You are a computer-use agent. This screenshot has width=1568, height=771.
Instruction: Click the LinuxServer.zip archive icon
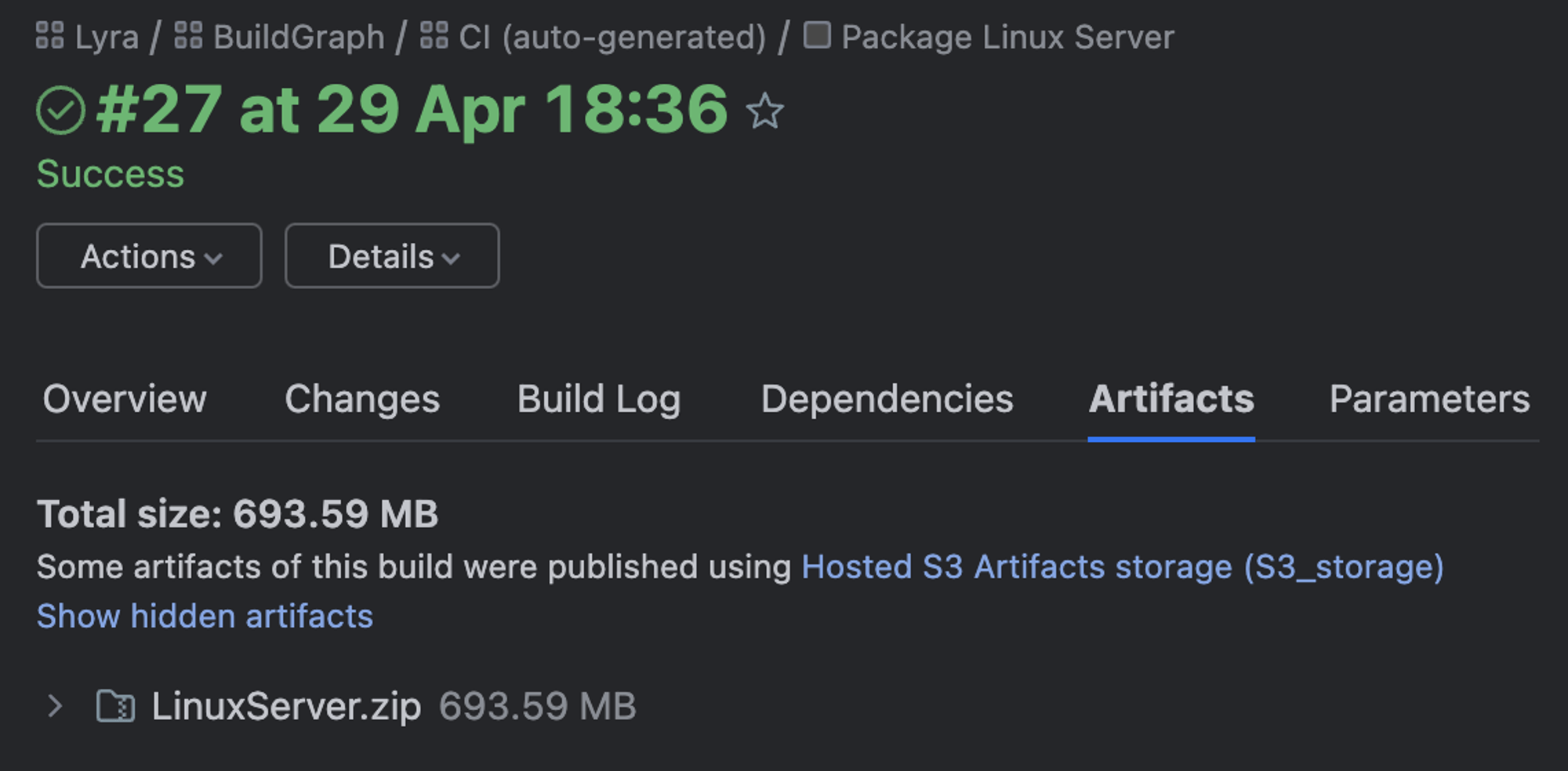point(115,706)
